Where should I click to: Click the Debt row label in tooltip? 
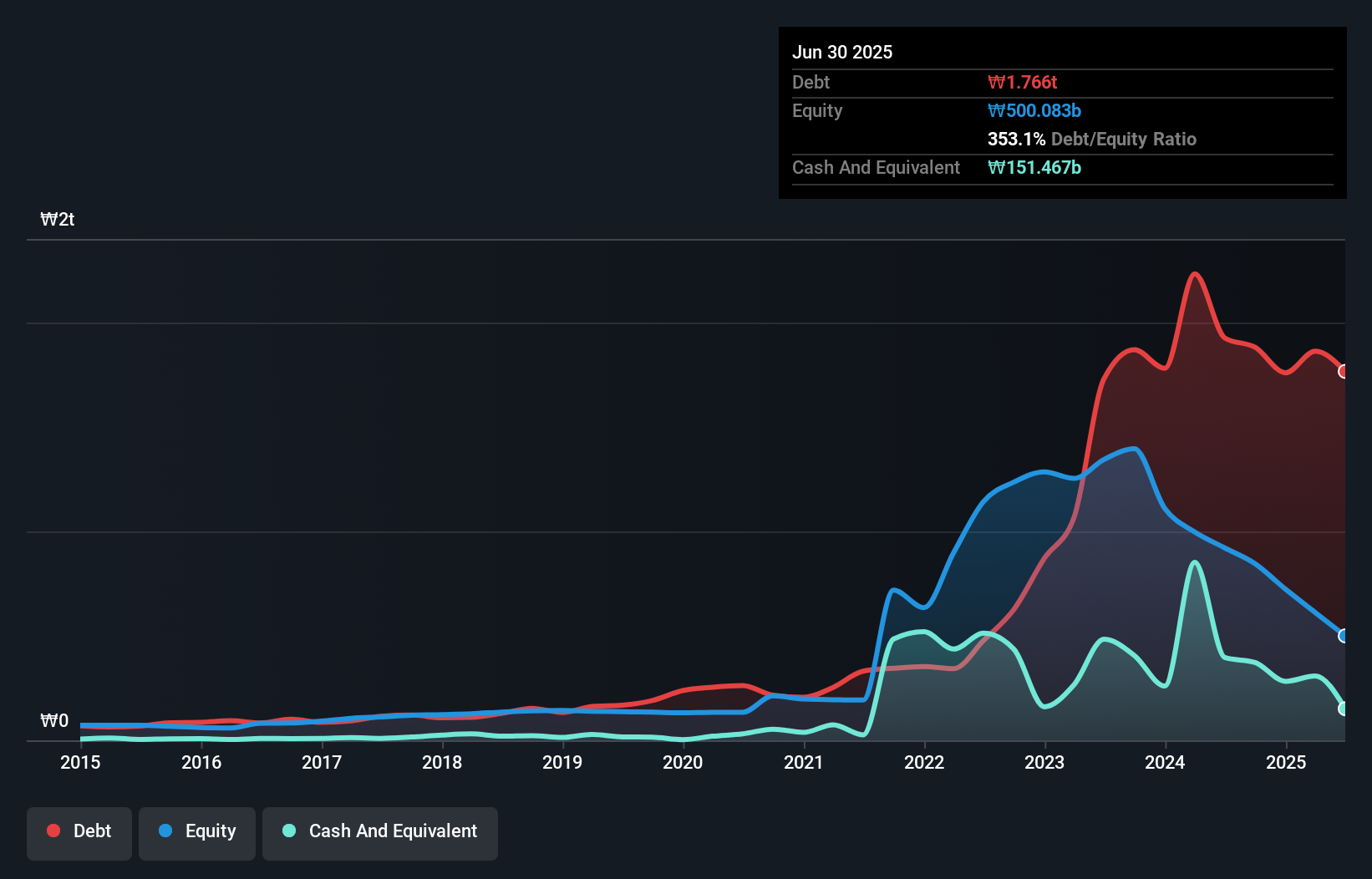[x=810, y=83]
